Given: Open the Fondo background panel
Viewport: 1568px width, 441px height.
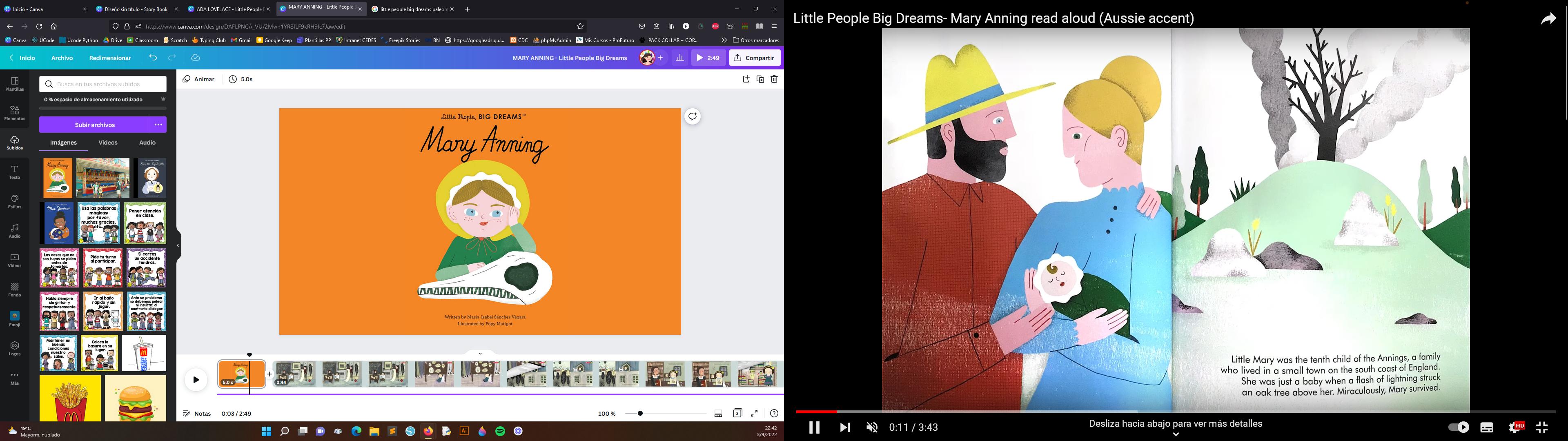Looking at the screenshot, I should point(15,290).
